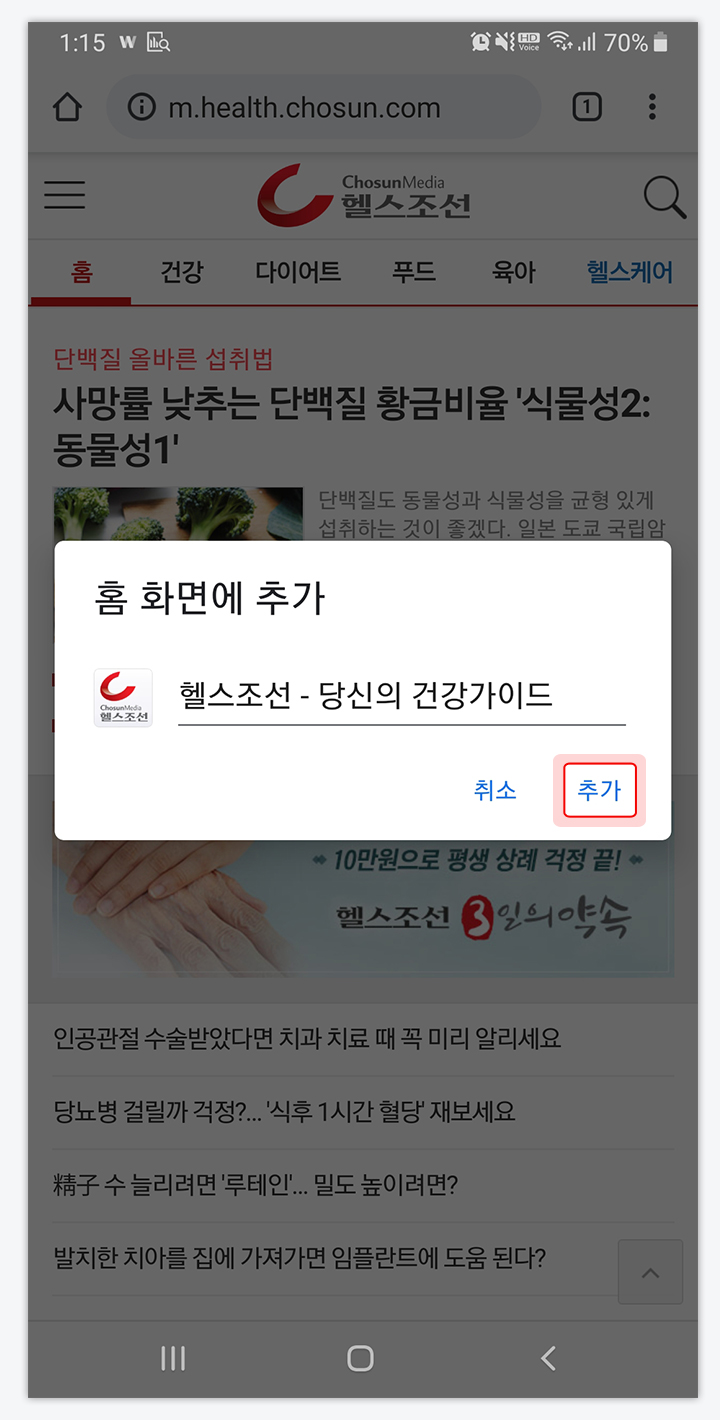The height and width of the screenshot is (1420, 720).
Task: Switch to the 헬스케어 tab
Action: 630,271
